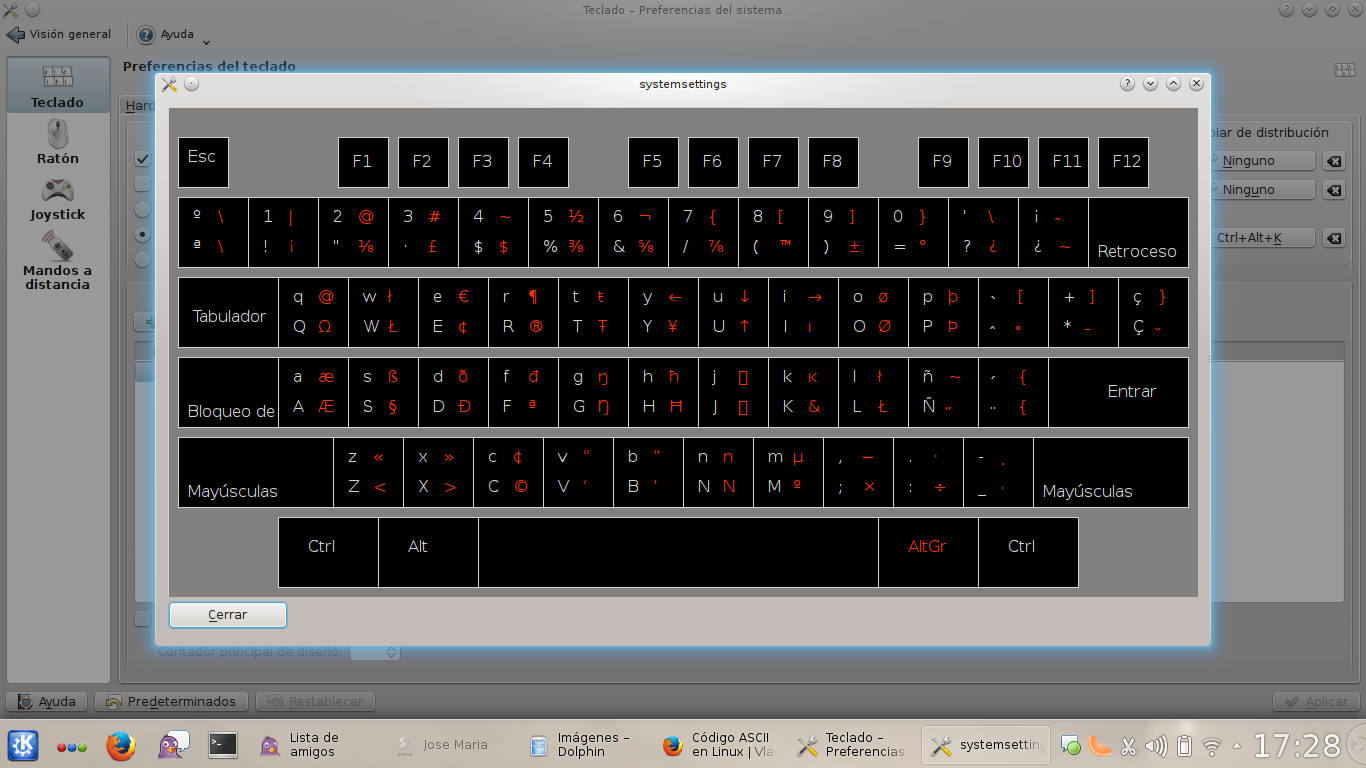Screen dimensions: 1366x768
Task: Click the Tabulador key
Action: coord(228,312)
